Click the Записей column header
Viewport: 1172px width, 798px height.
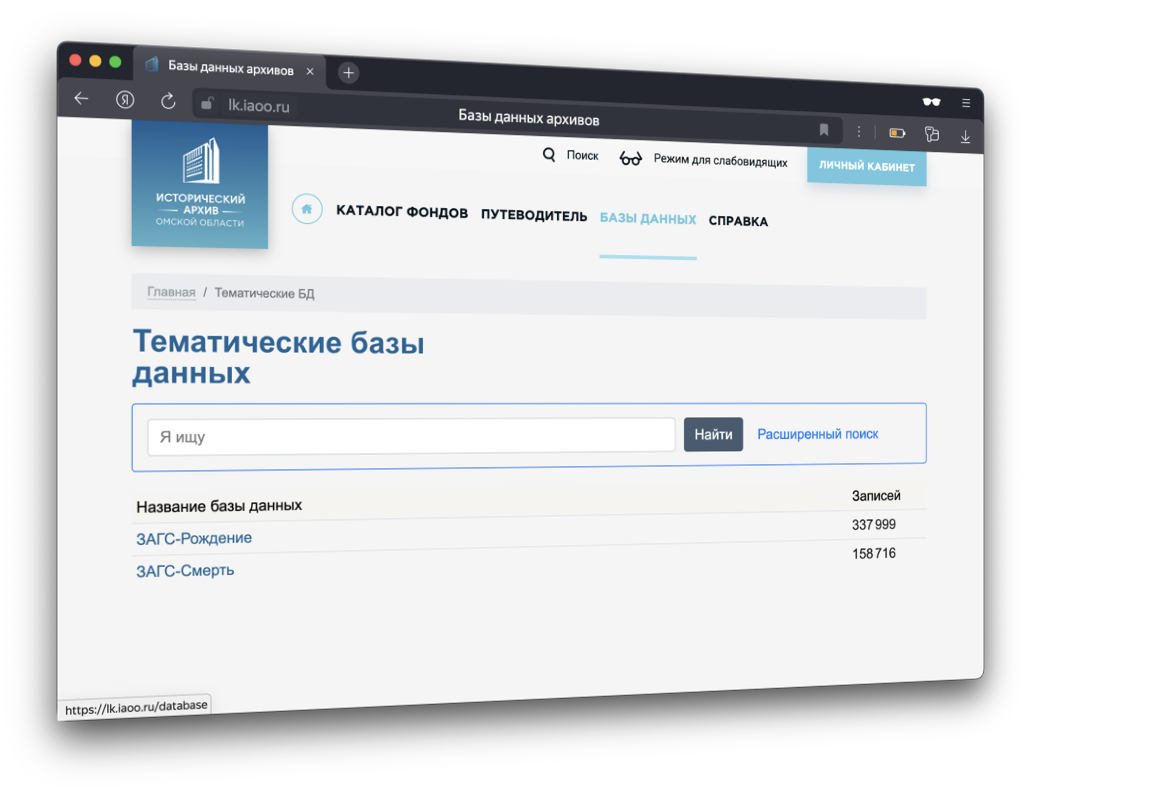click(x=876, y=495)
